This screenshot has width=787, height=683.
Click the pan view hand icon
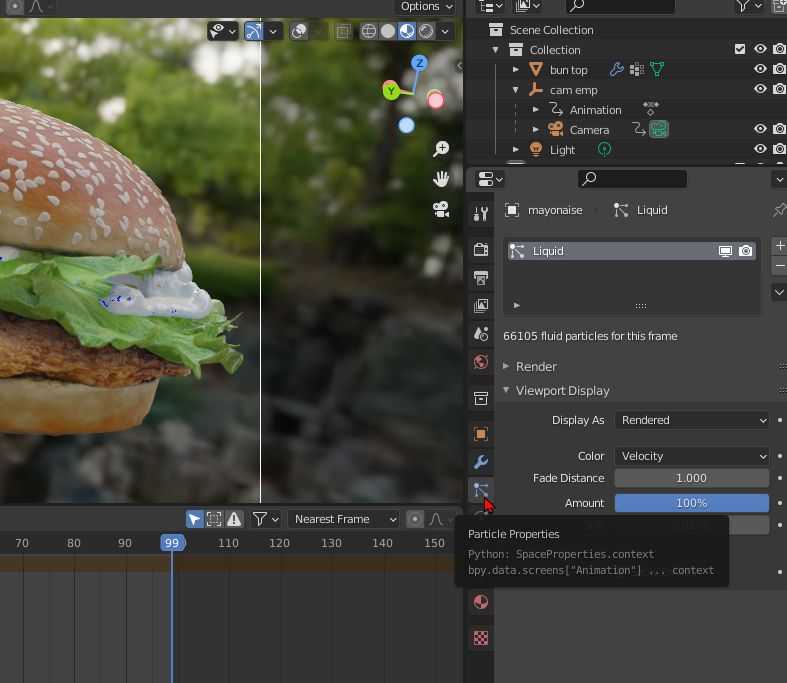(x=441, y=179)
